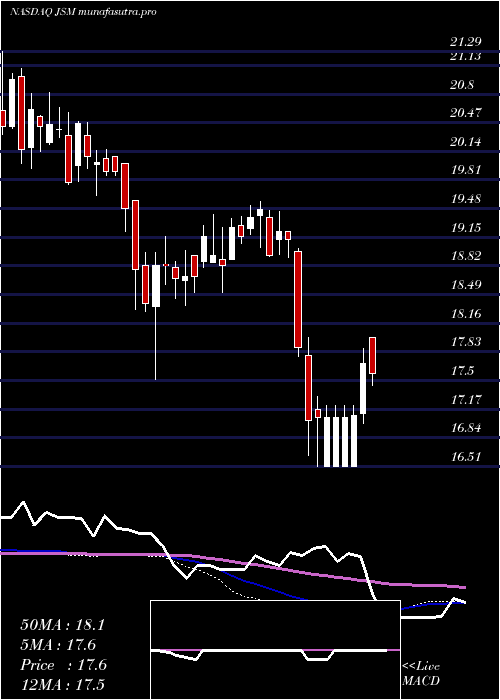The width and height of the screenshot is (500, 700).
Task: Click the 50MA : 18.1 readout
Action: (62, 625)
